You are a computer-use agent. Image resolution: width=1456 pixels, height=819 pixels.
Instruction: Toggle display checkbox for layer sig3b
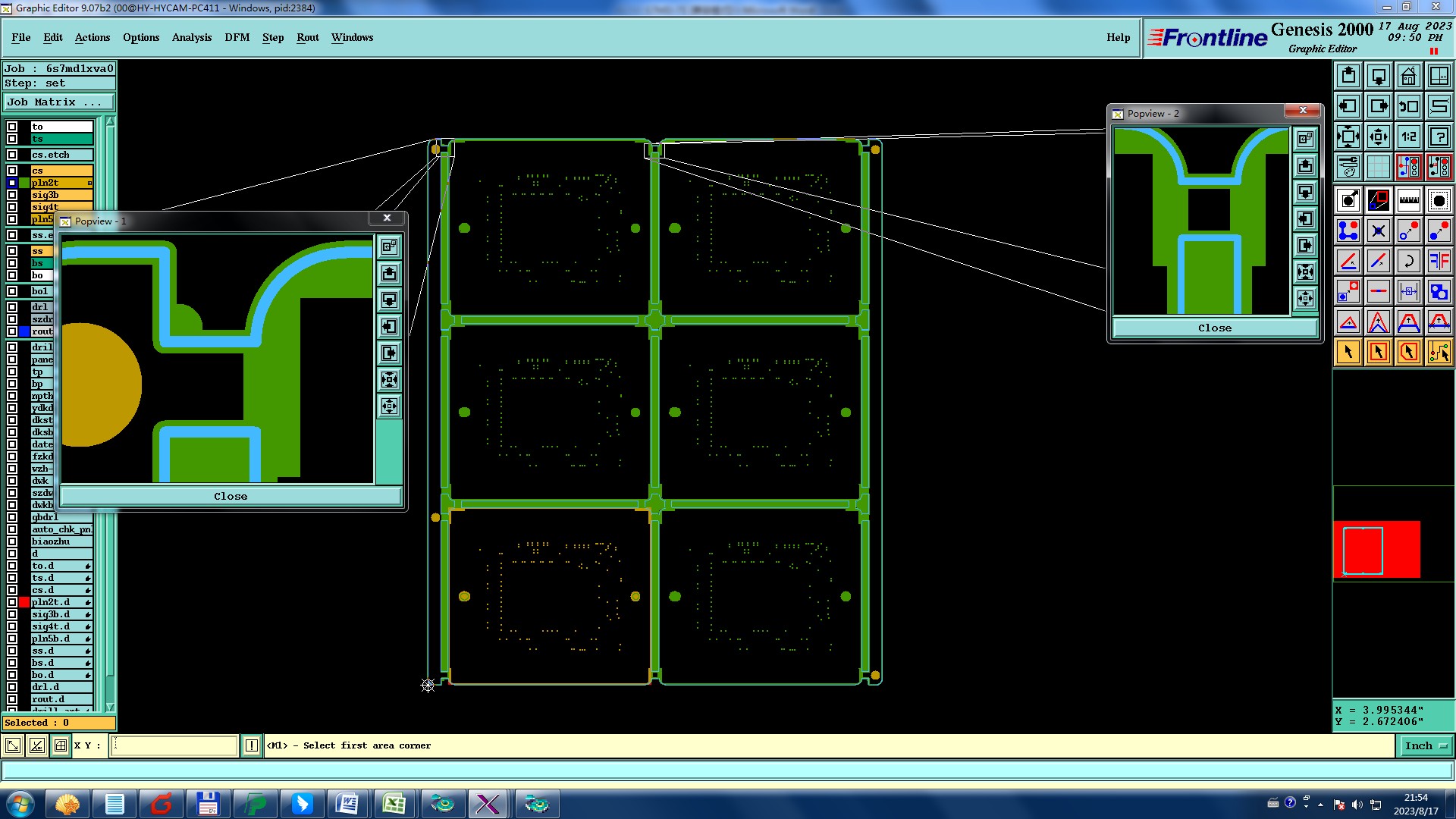click(x=12, y=195)
